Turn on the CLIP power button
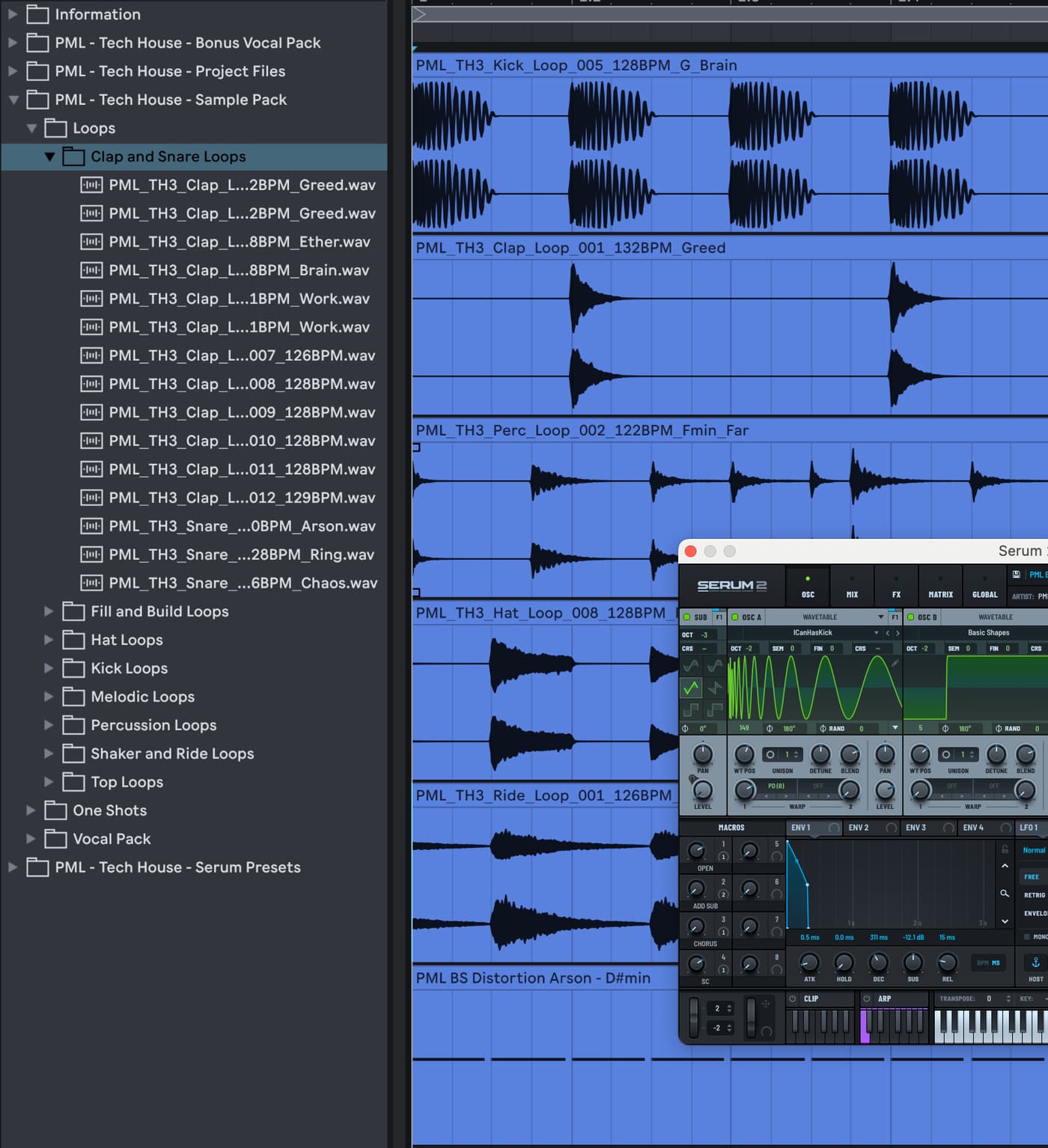This screenshot has width=1048, height=1148. pyautogui.click(x=793, y=998)
